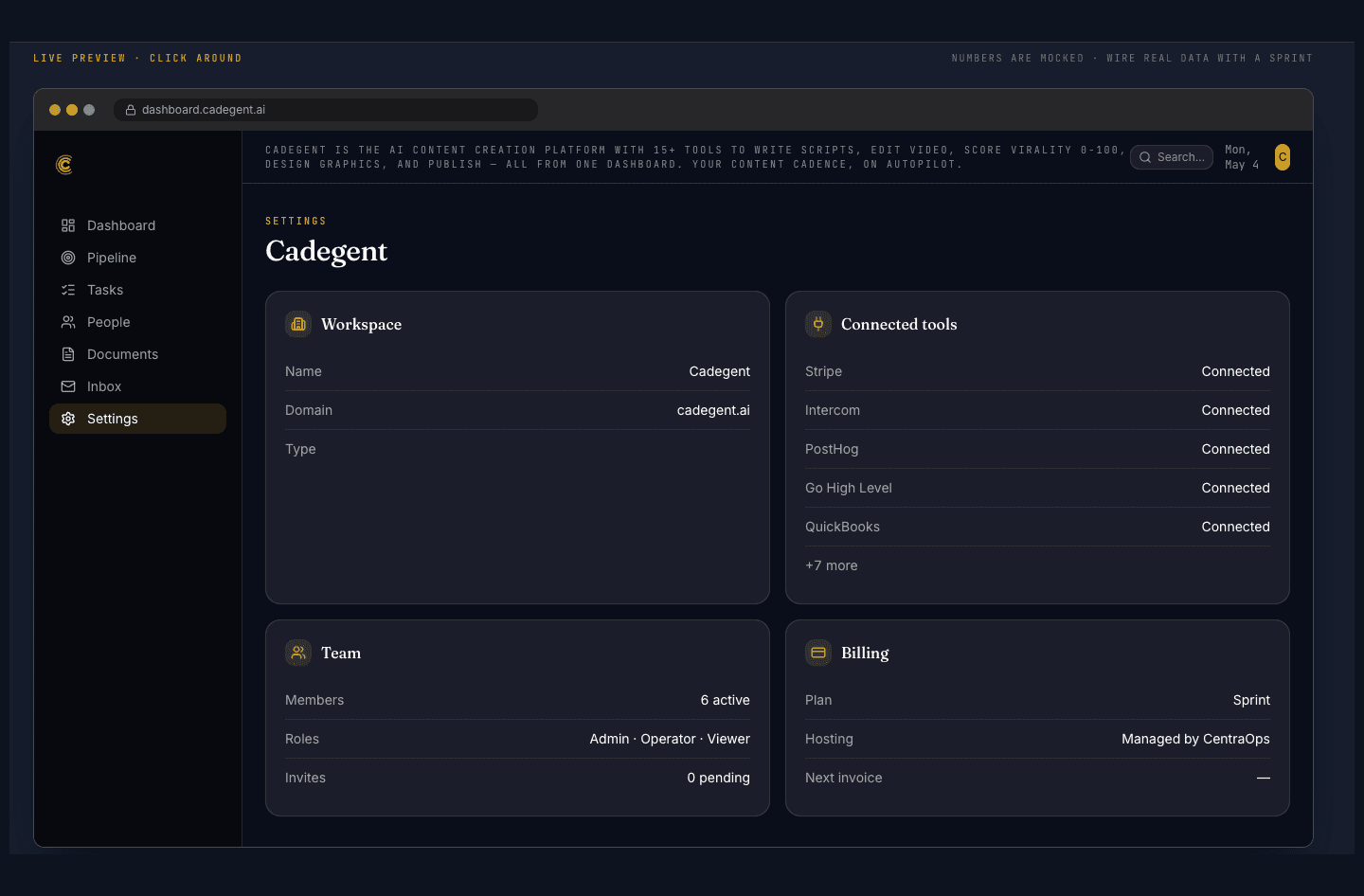Open the Documents page

coord(137,354)
